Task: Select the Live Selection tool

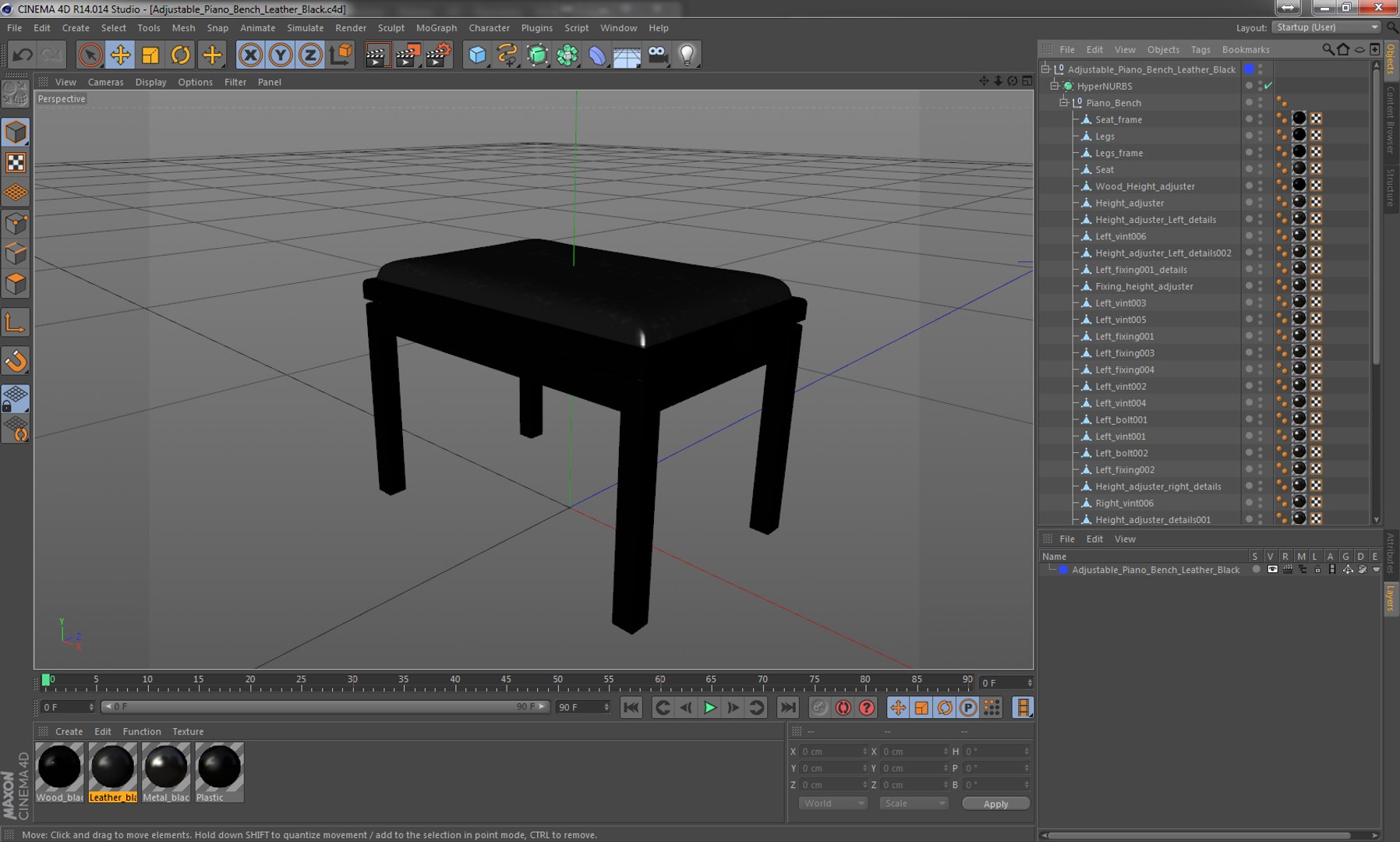Action: 90,55
